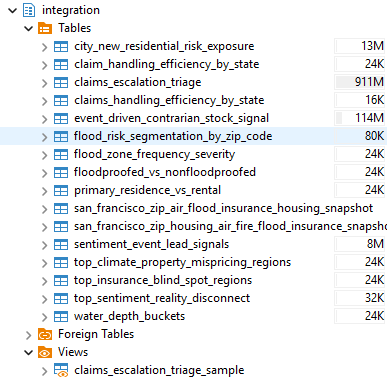
Task: Click table icon for primary_residence_vs_rental
Action: pos(61,190)
